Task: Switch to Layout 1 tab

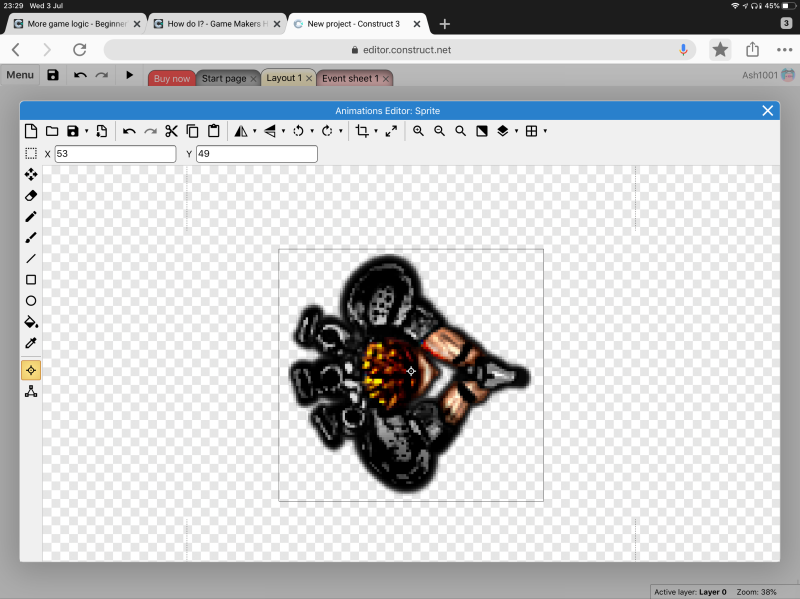Action: 284,78
